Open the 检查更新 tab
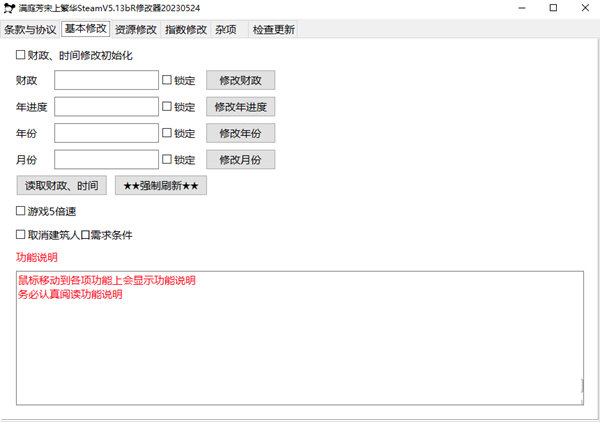600x422 pixels. (273, 29)
